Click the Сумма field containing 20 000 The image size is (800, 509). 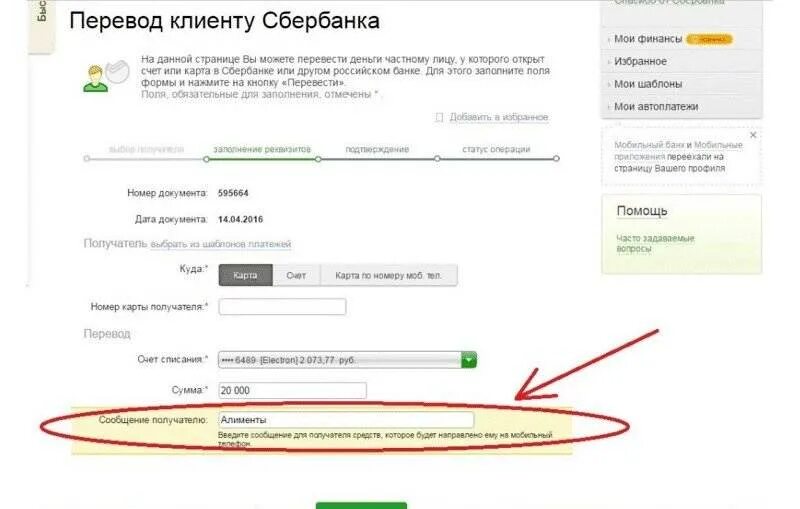292,390
